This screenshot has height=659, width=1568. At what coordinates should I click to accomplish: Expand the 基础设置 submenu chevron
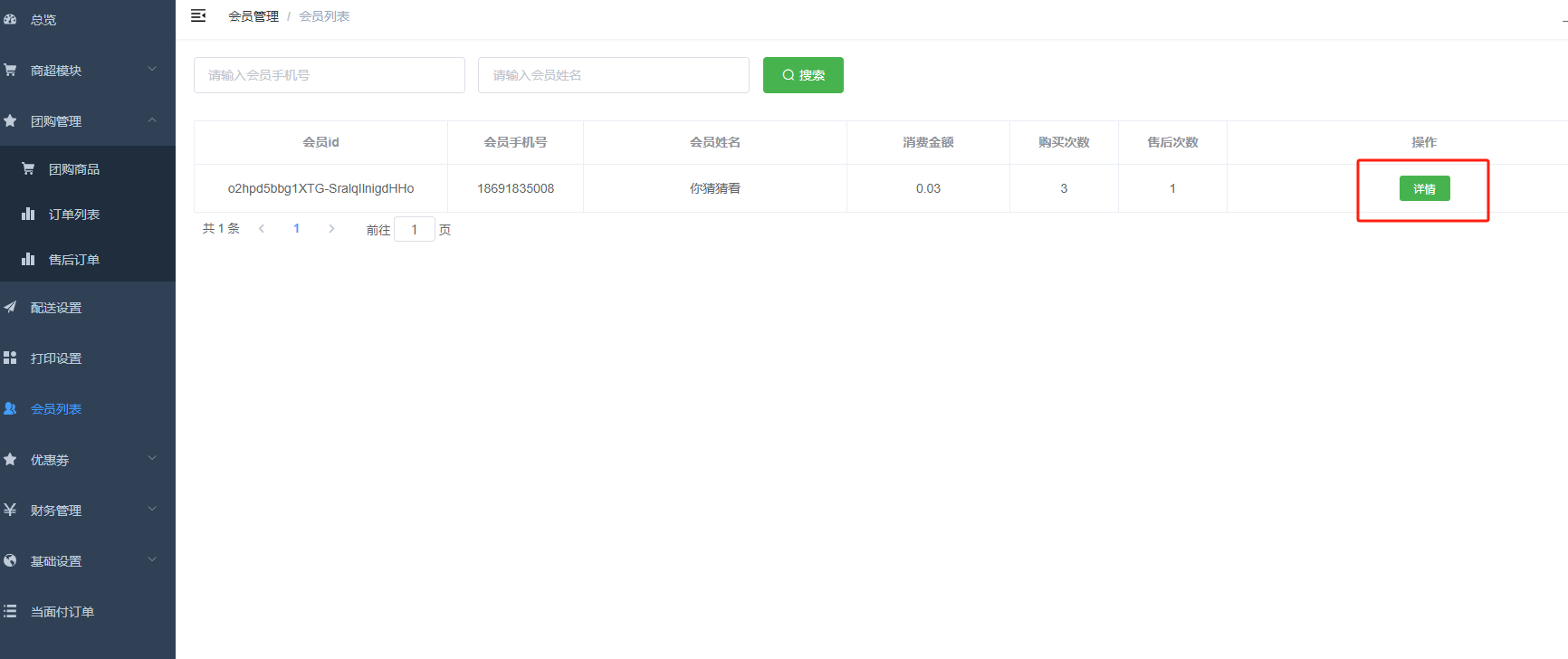[x=152, y=560]
